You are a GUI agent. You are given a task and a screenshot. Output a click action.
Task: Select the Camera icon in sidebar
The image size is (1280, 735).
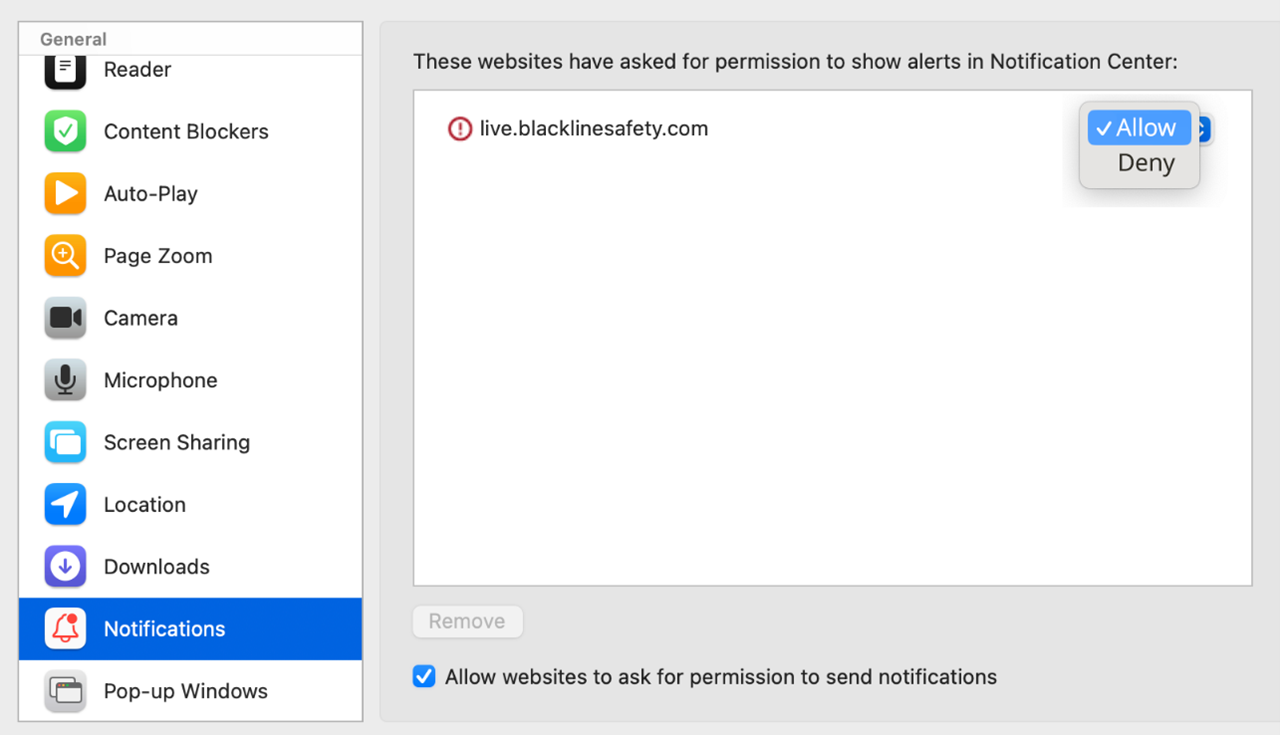point(65,318)
